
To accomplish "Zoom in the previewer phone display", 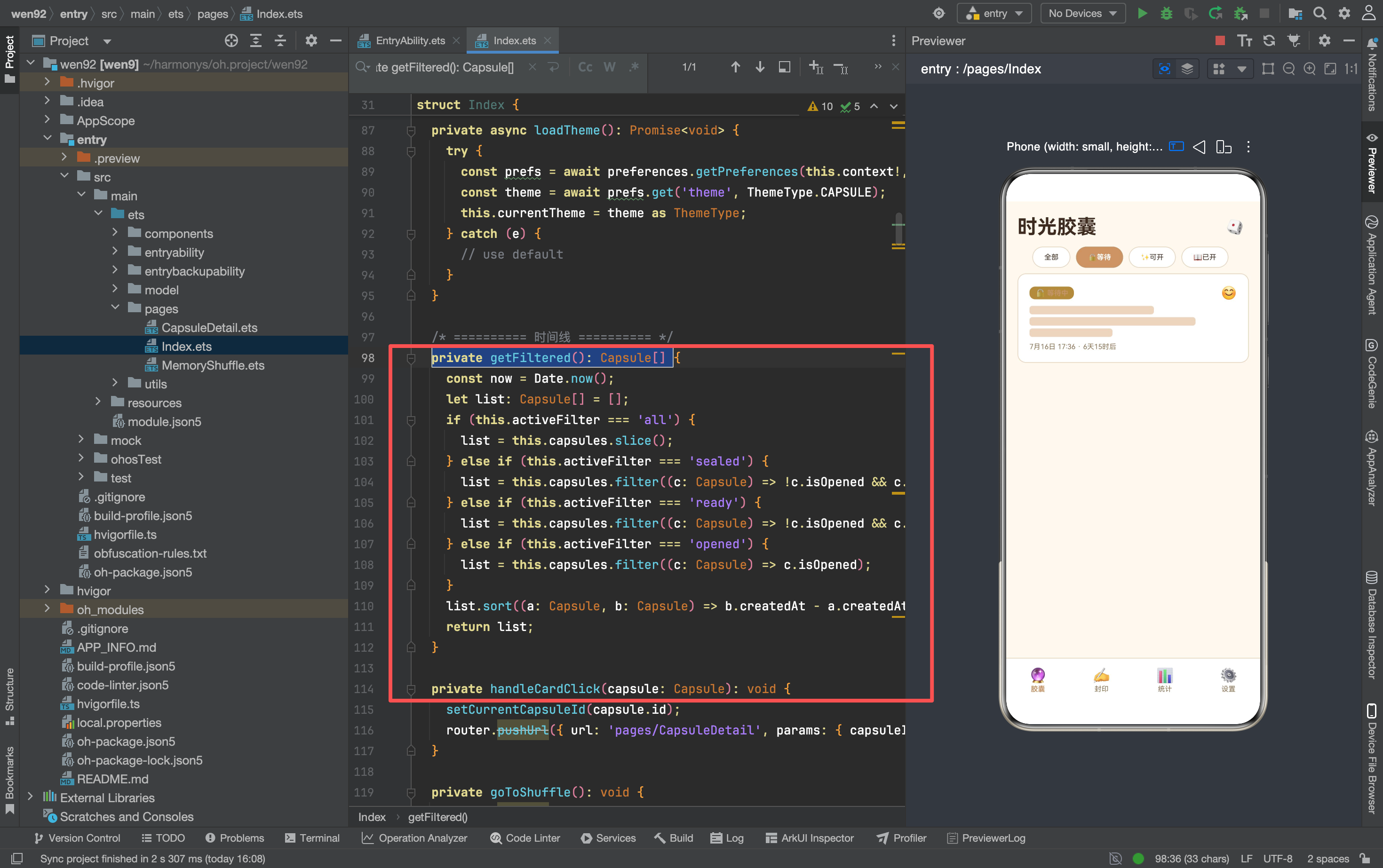I will 1310,69.
